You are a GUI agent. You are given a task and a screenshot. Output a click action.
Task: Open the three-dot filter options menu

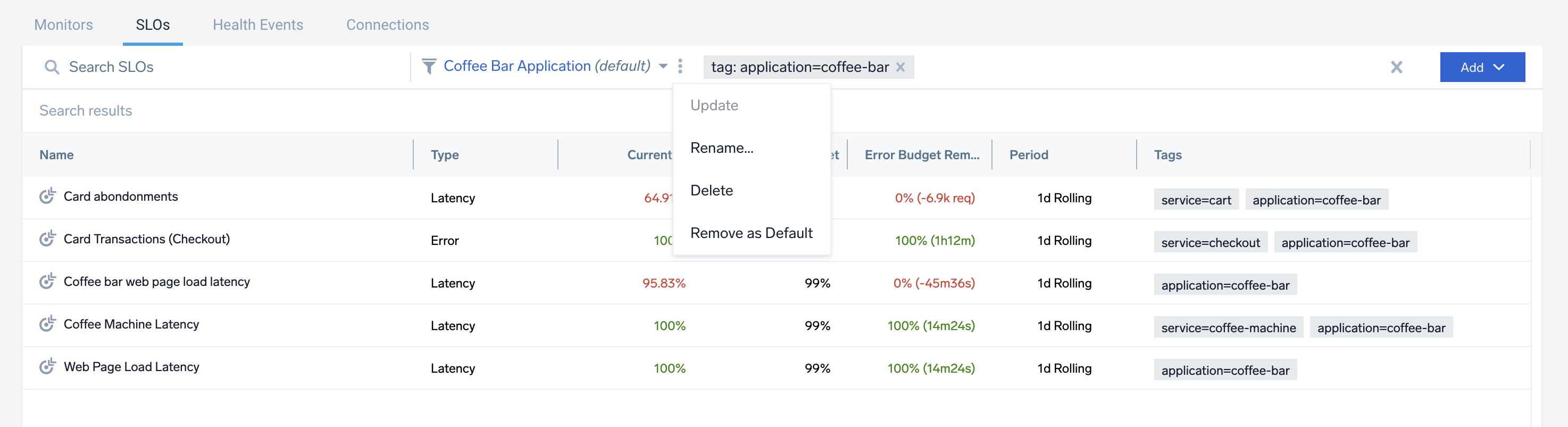point(680,67)
